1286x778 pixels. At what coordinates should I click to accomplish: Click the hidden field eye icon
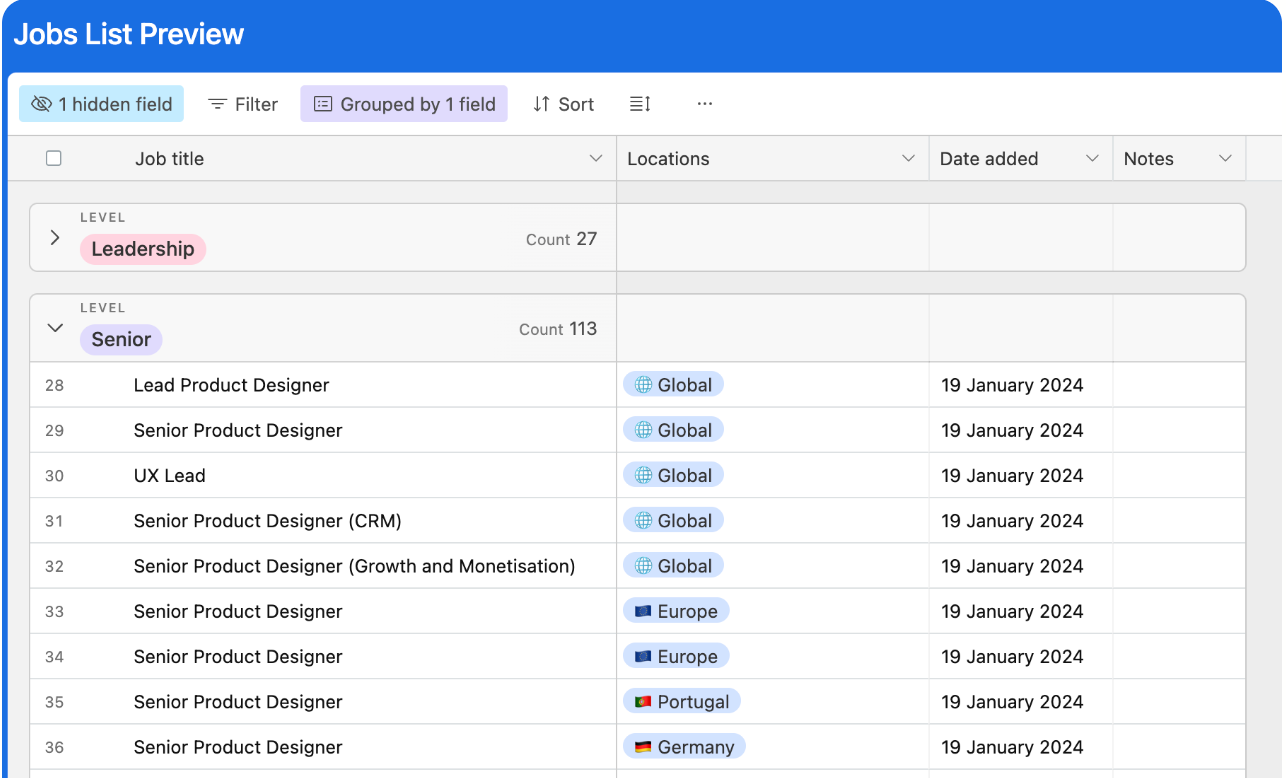[41, 104]
